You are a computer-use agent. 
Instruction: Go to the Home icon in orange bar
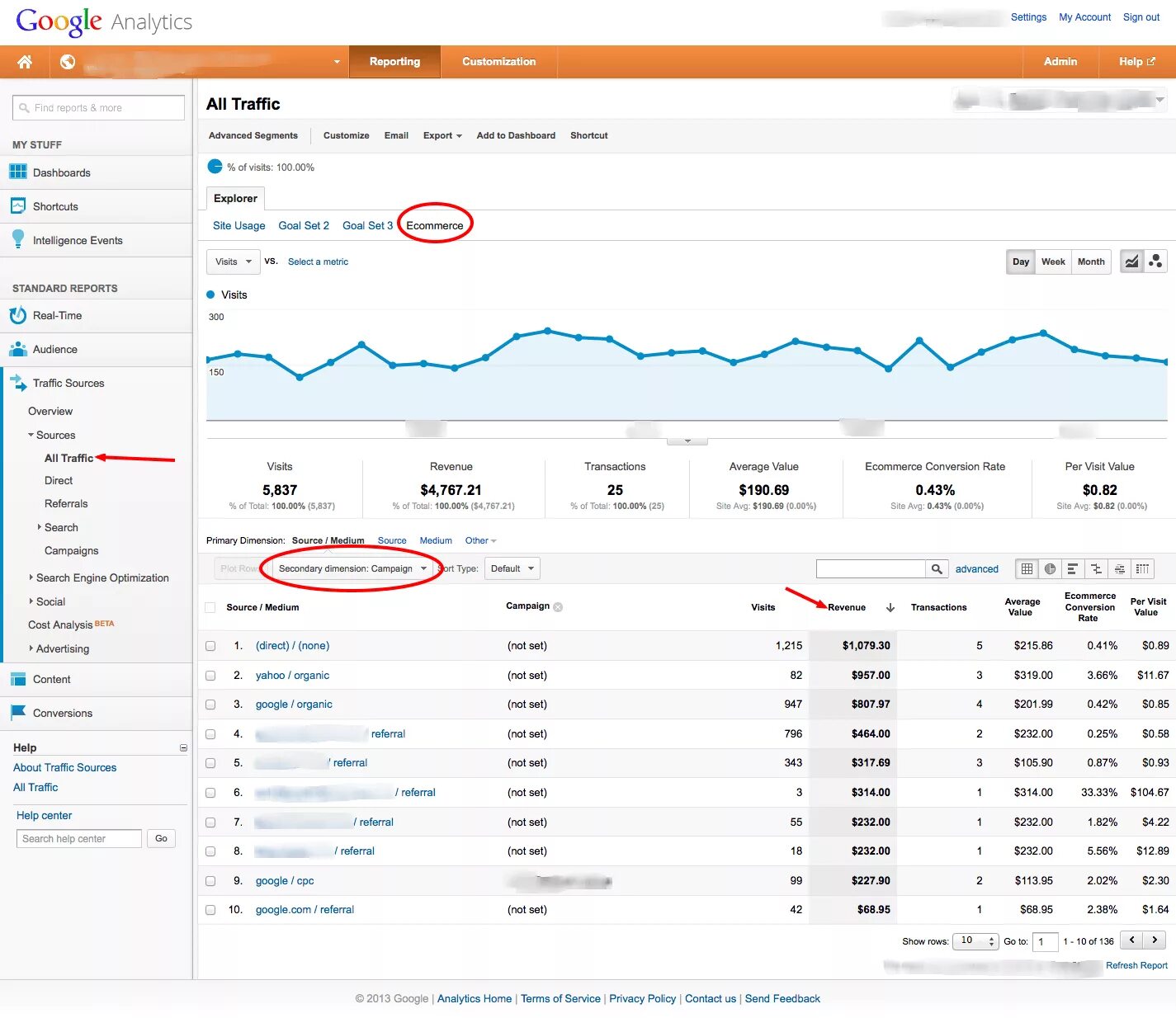coord(25,62)
